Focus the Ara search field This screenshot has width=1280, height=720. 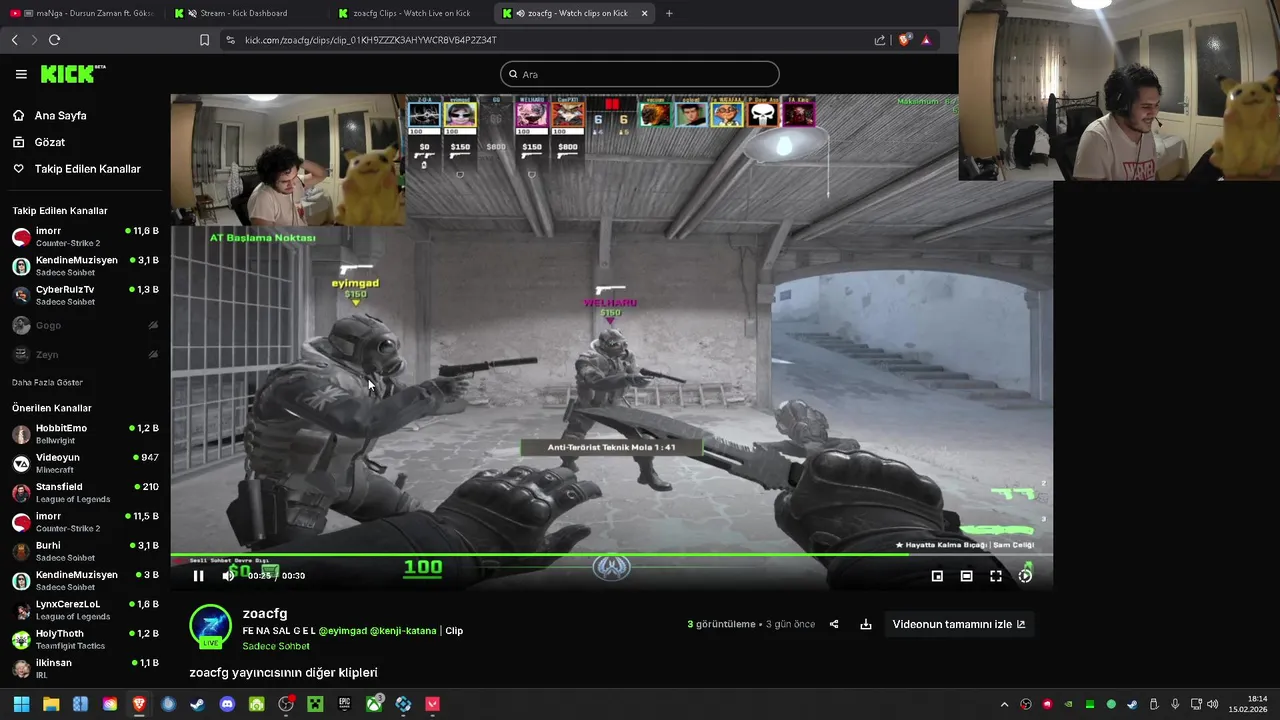[640, 74]
